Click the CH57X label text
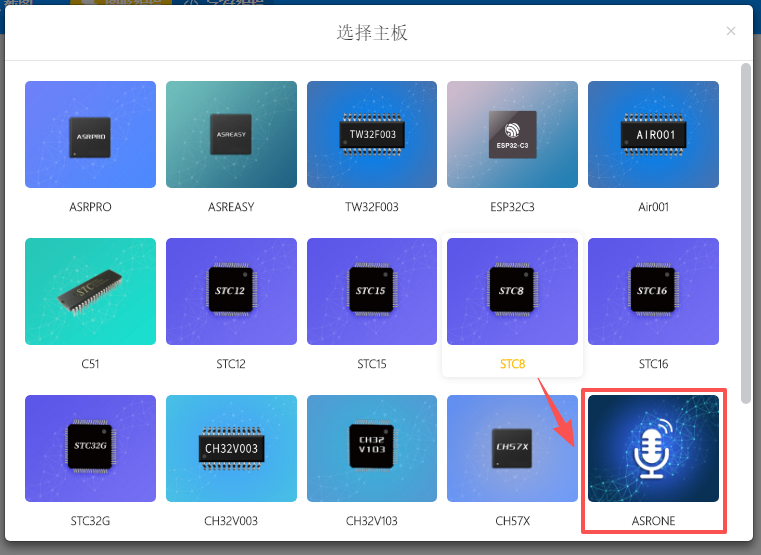 [513, 521]
